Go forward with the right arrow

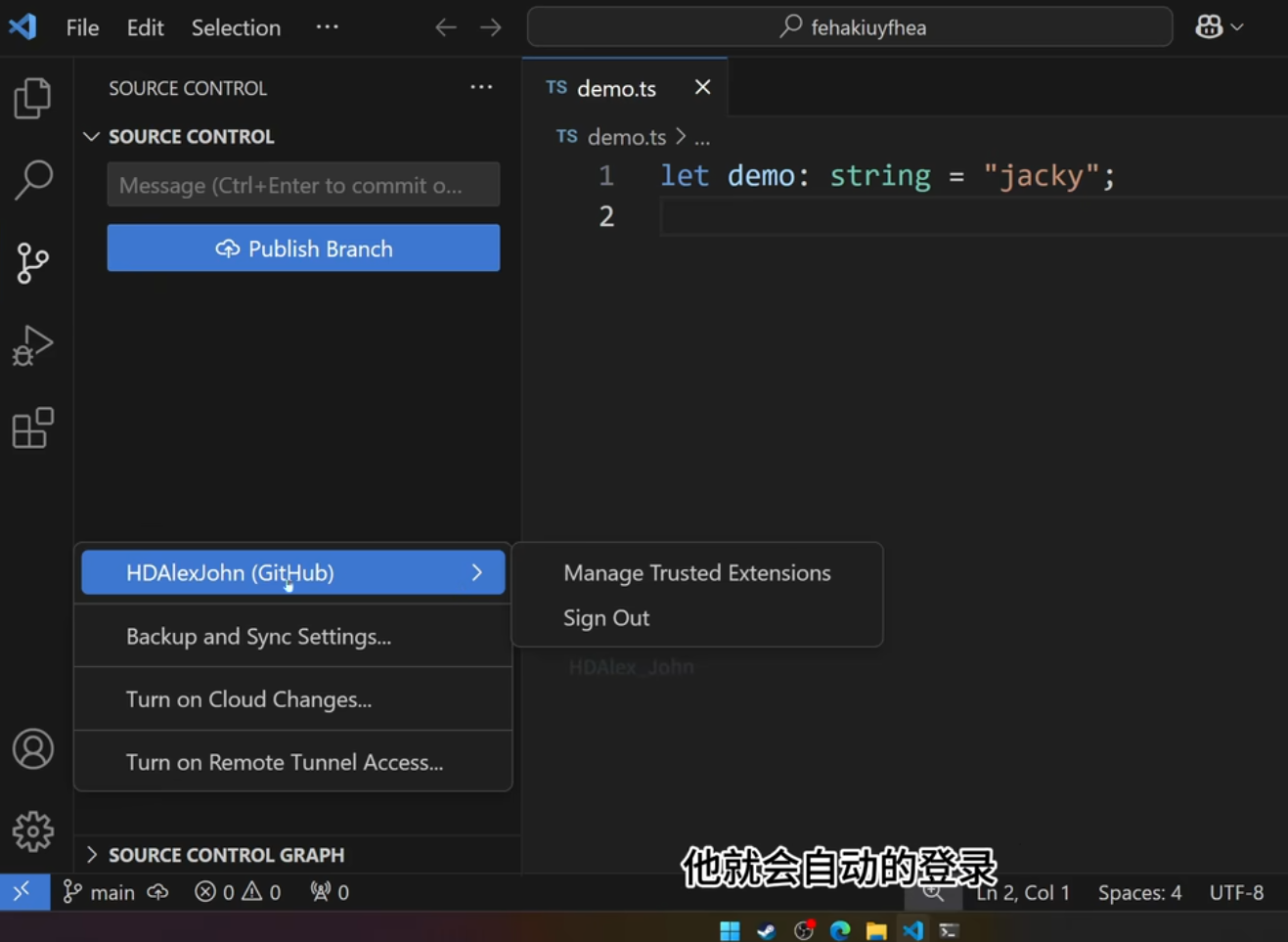point(491,27)
